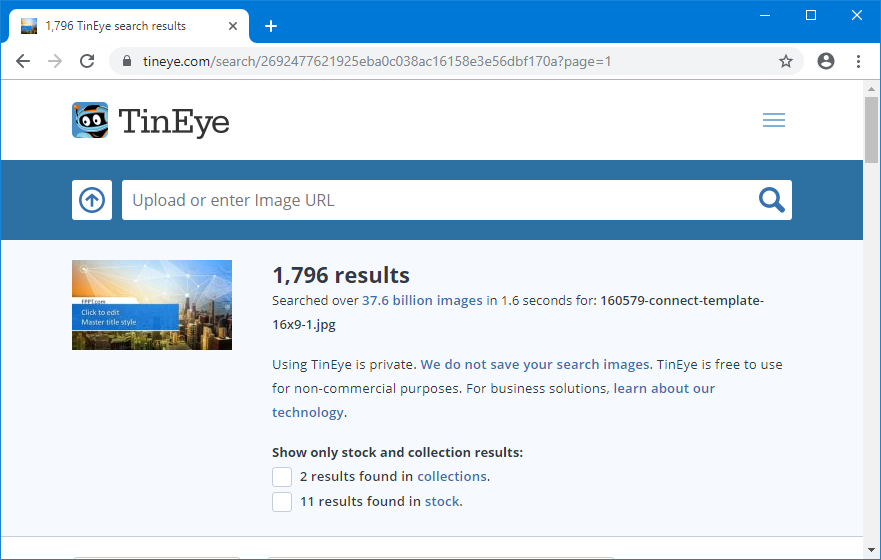
Task: Close the TinEye search results tab
Action: 234,26
